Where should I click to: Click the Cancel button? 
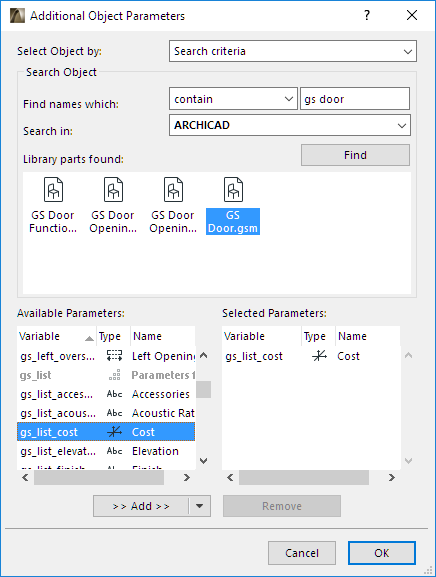[x=302, y=553]
